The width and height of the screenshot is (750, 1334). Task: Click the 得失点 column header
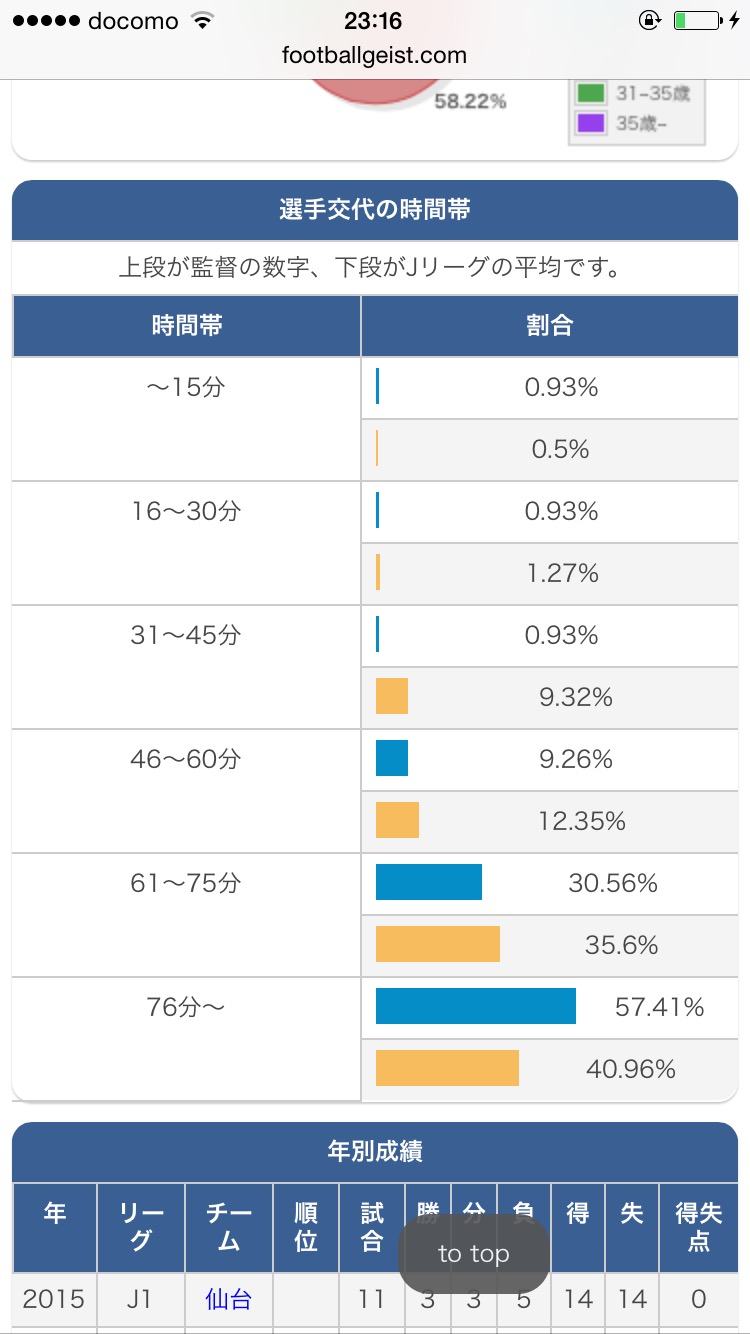pyautogui.click(x=698, y=1227)
